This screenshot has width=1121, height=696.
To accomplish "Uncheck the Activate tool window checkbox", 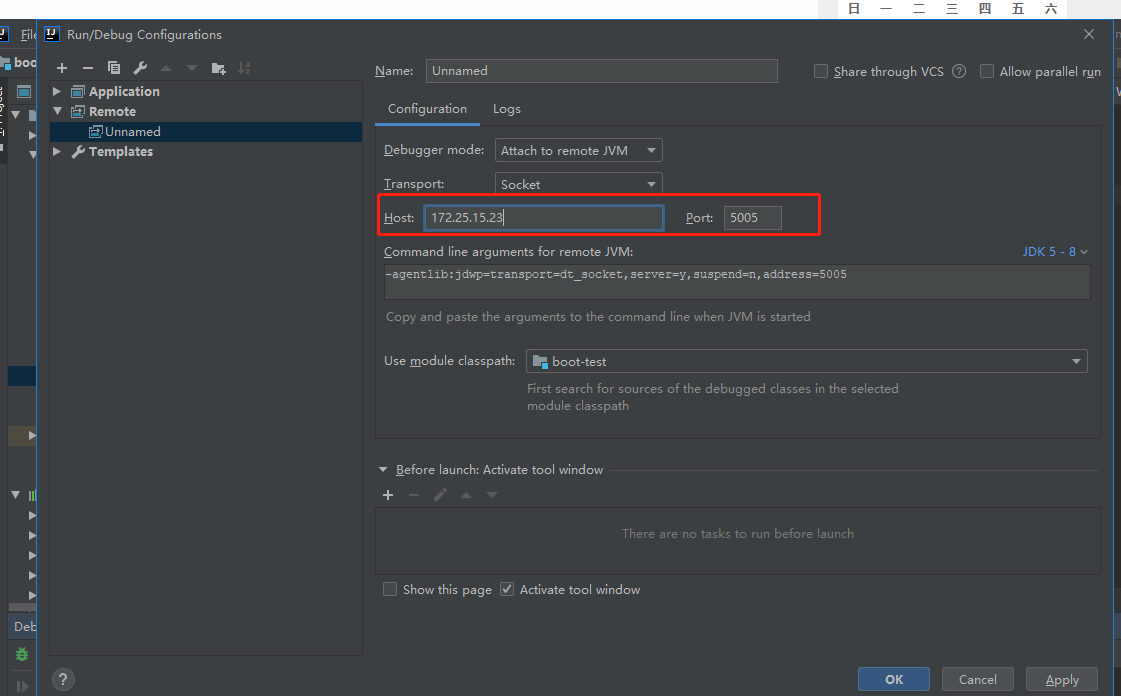I will [x=507, y=589].
